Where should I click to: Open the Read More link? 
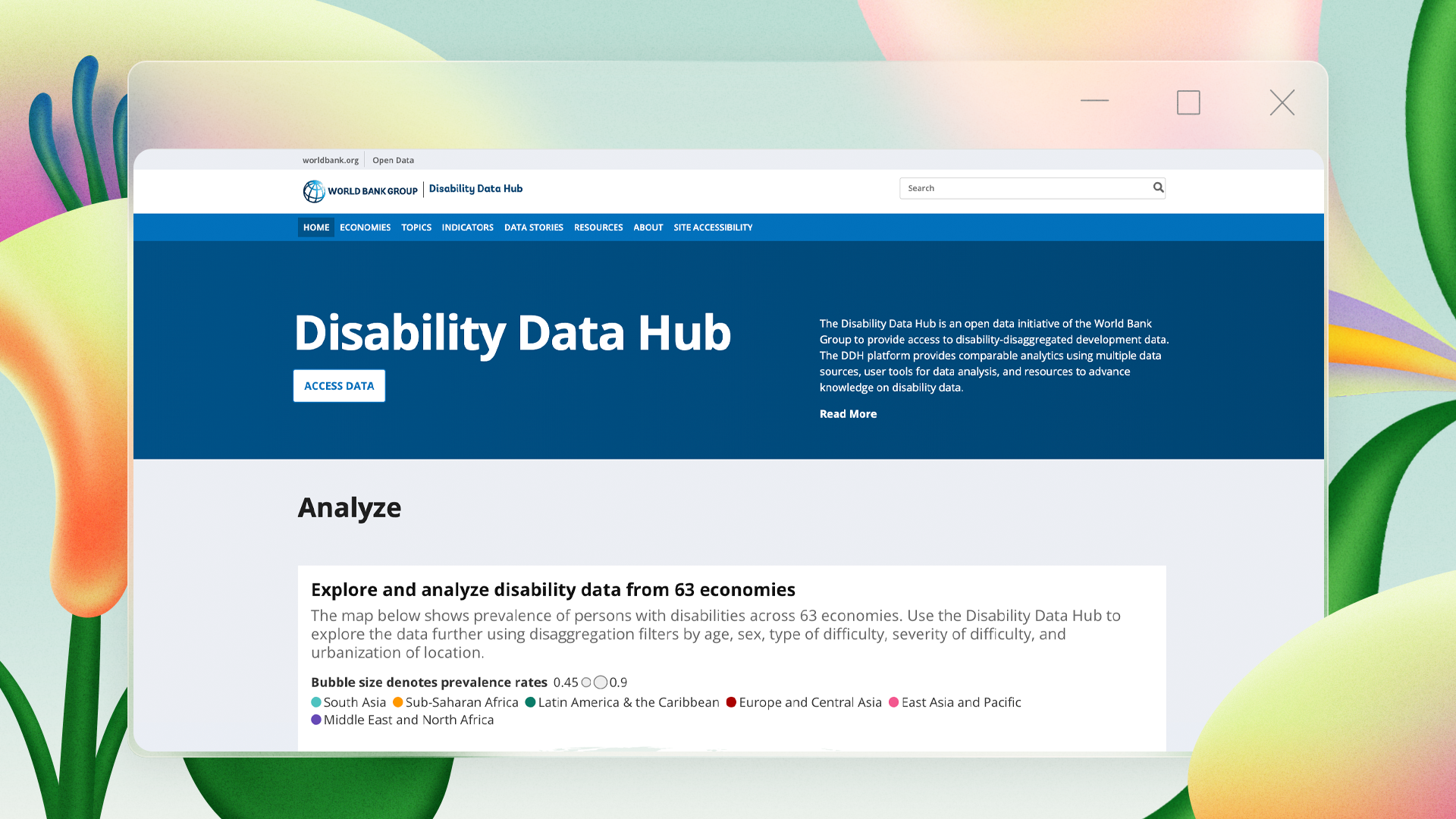(848, 414)
